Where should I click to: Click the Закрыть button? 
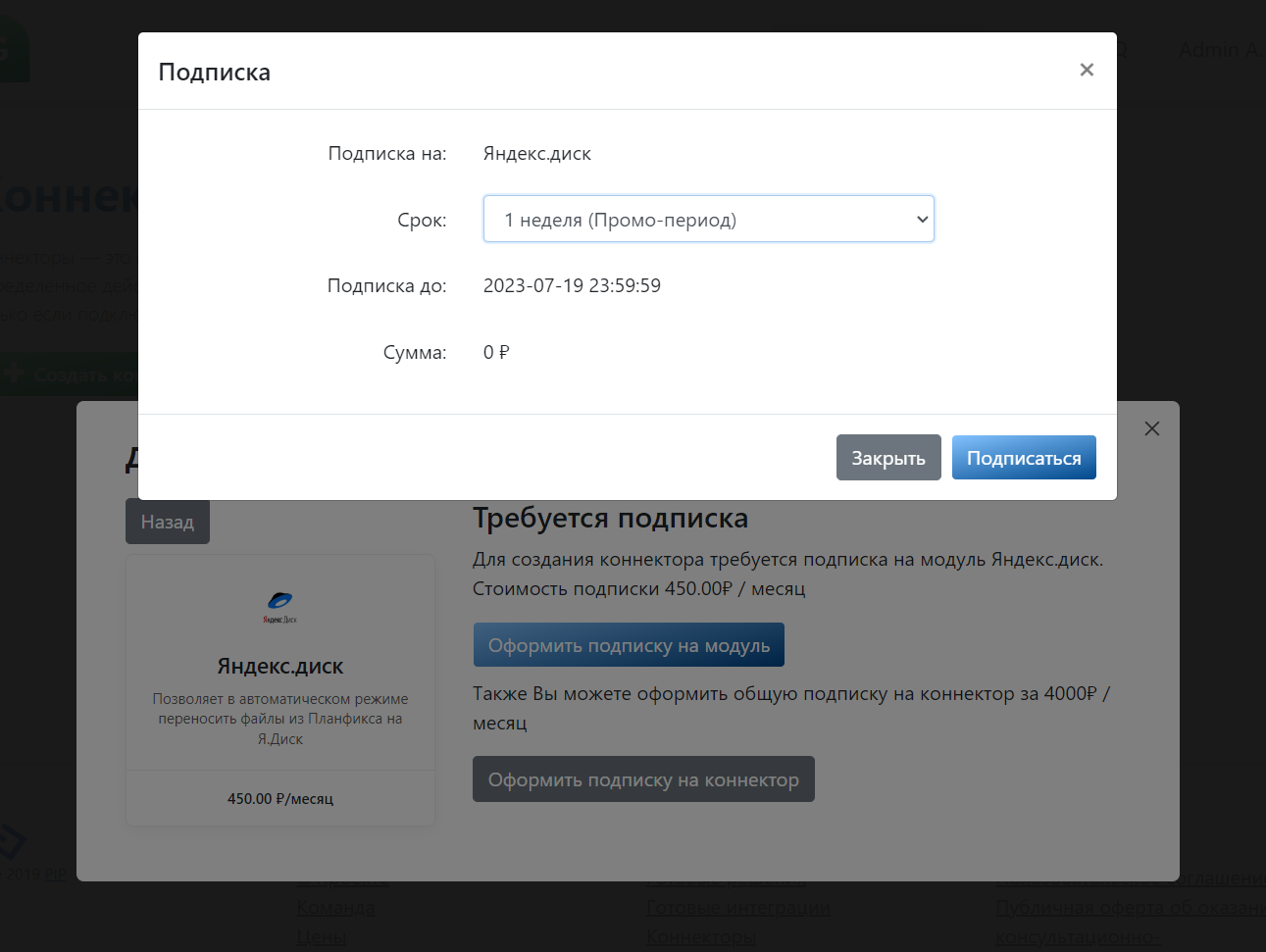(888, 458)
